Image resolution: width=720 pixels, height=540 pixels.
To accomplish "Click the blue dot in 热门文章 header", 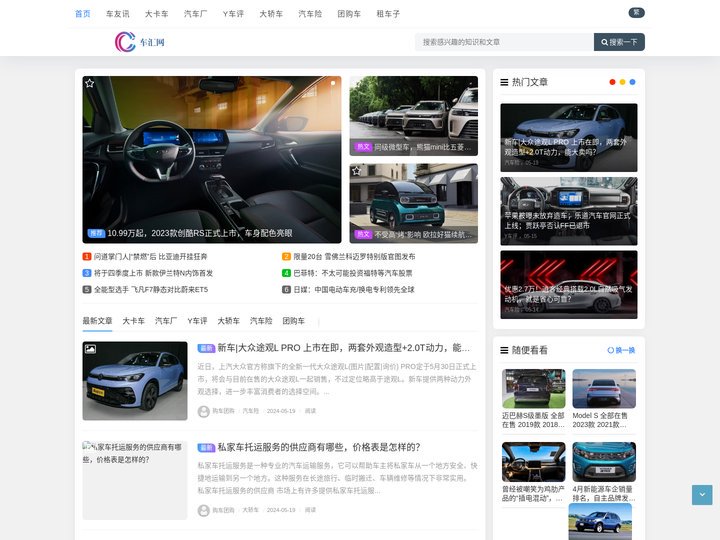I will point(632,82).
